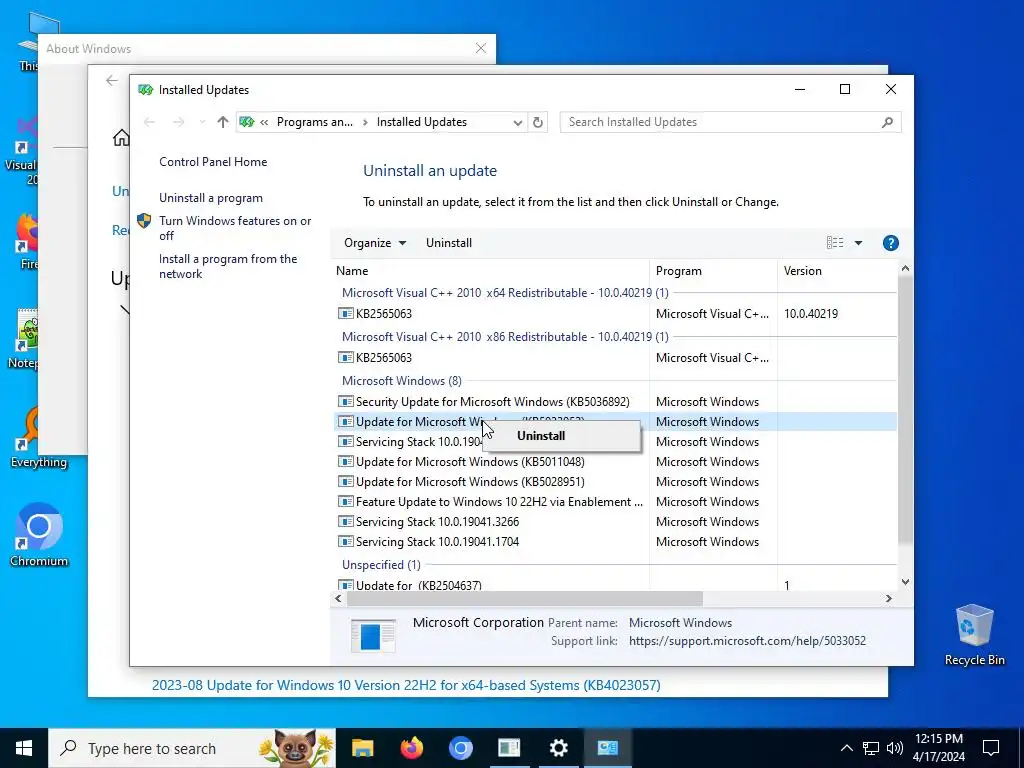Sort by the Name column header
The height and width of the screenshot is (768, 1024).
(x=490, y=271)
